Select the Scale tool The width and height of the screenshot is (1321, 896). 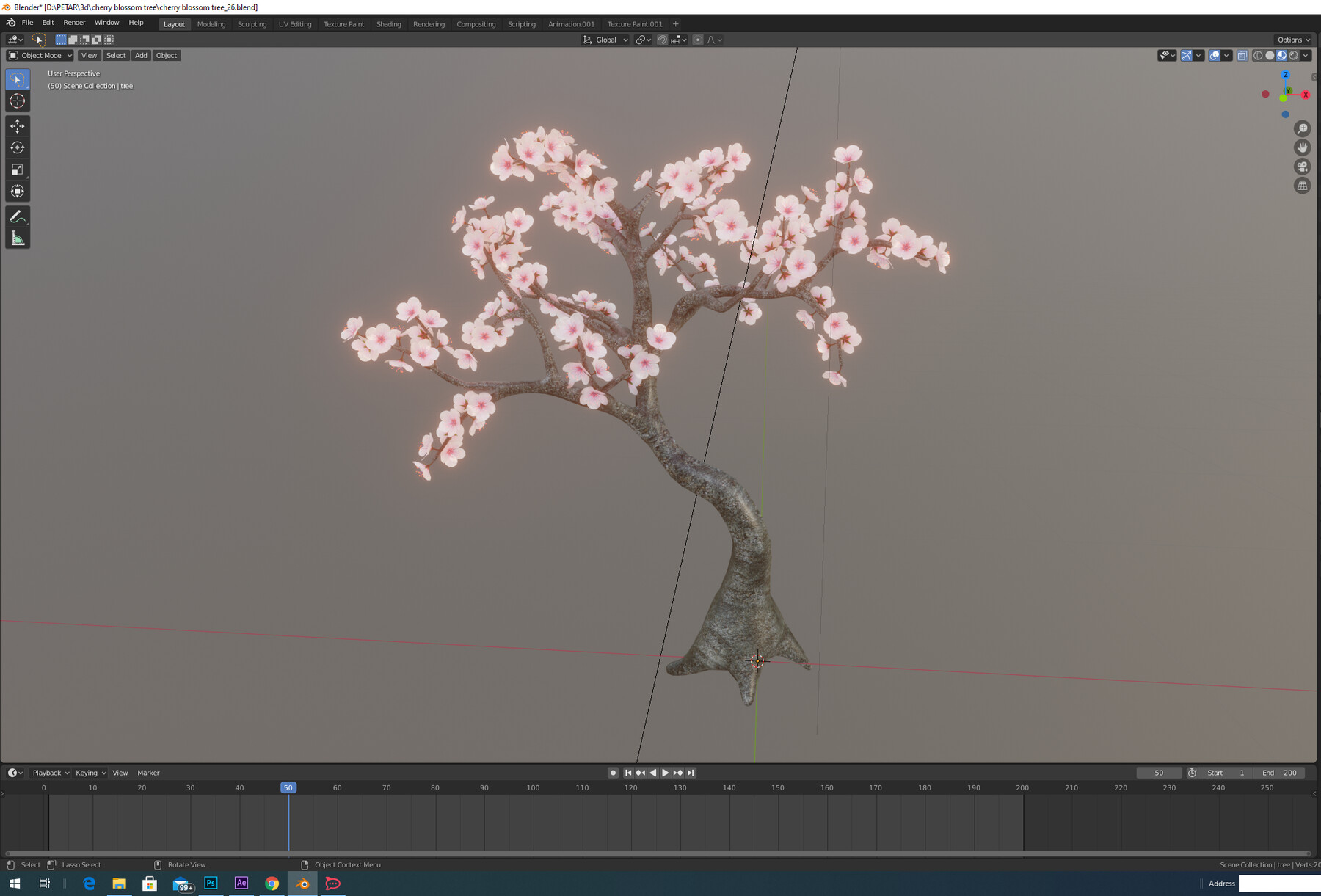click(x=18, y=170)
